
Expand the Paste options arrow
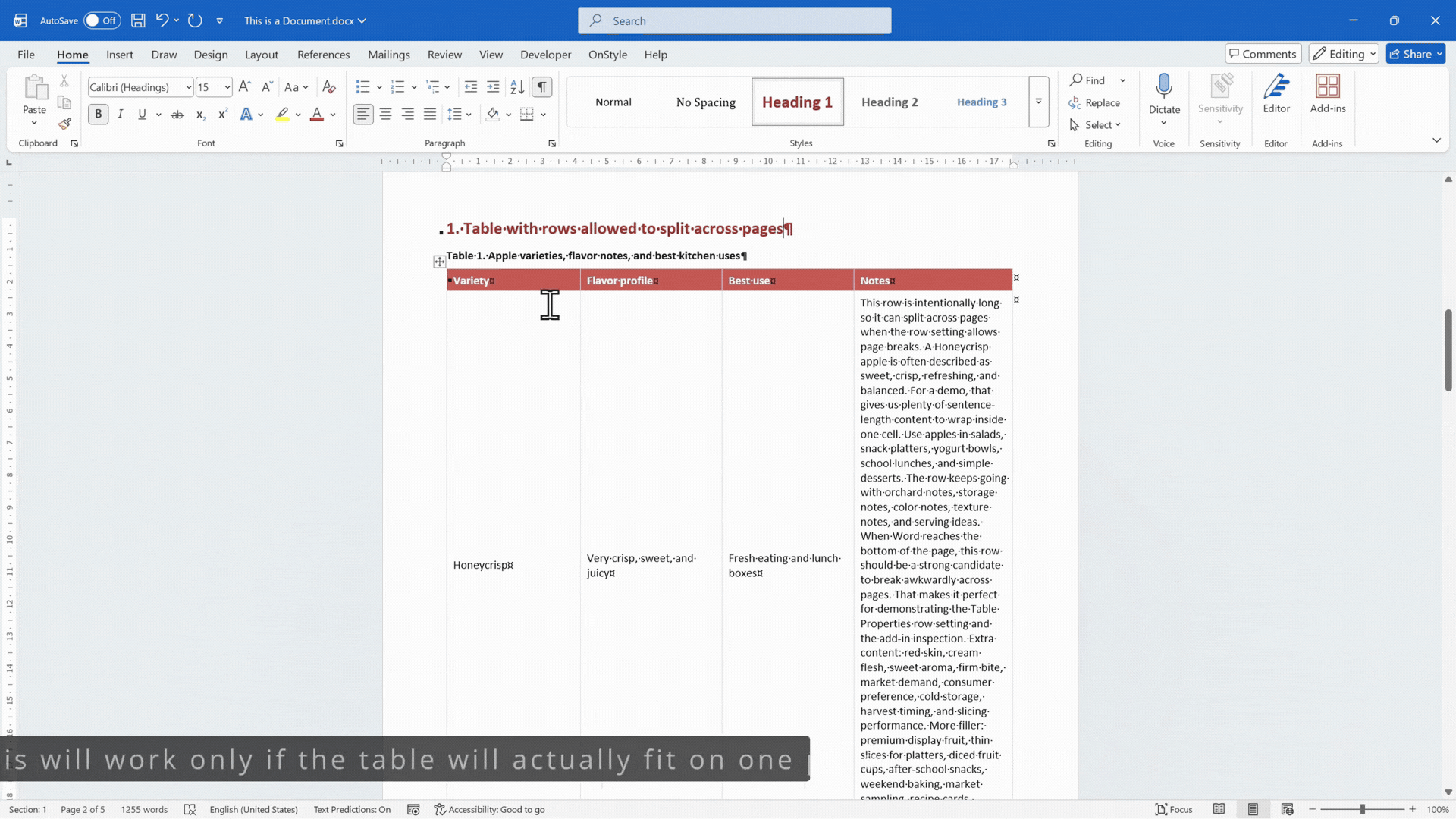tap(34, 124)
